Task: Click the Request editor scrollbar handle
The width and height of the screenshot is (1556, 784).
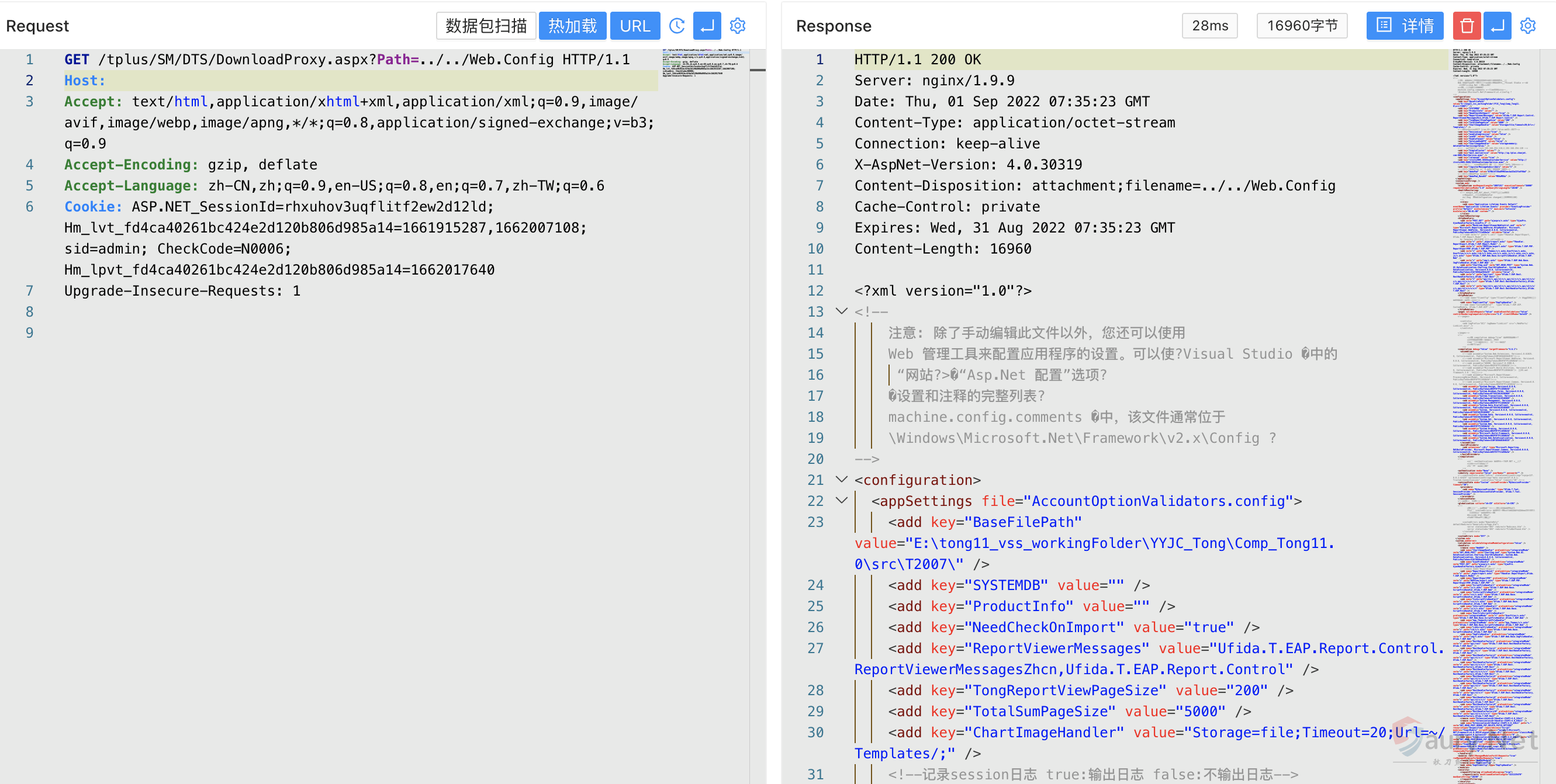Action: [758, 71]
